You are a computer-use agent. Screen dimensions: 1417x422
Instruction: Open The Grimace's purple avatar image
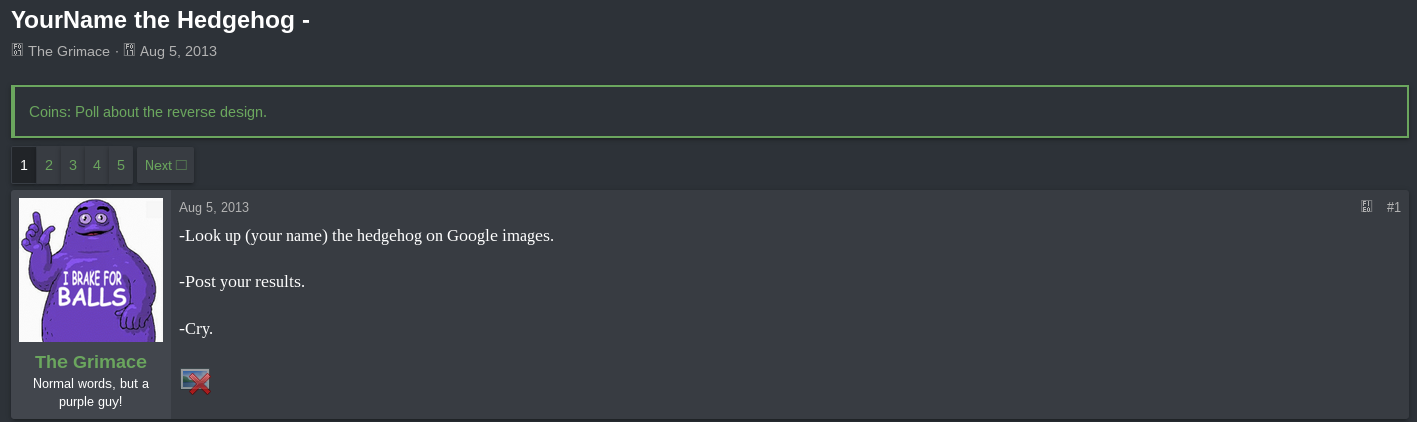(91, 270)
